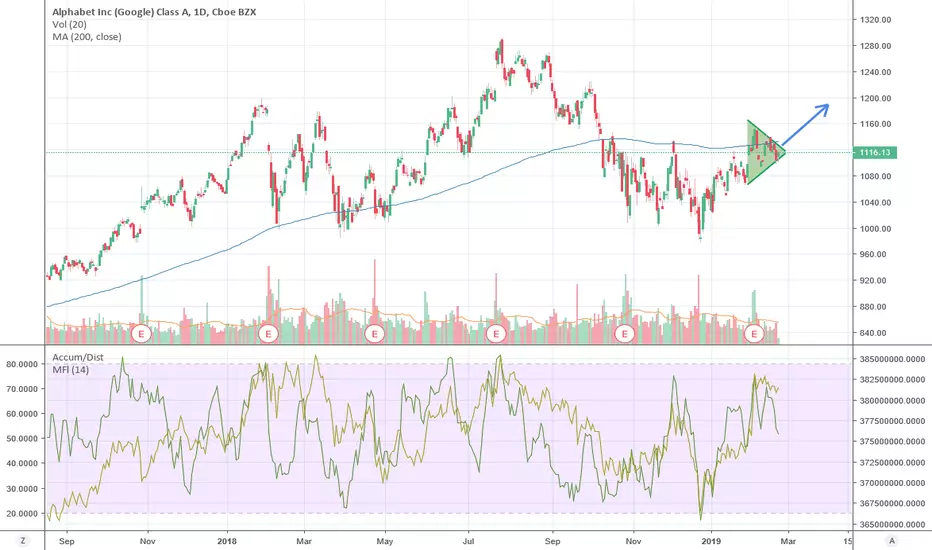Click the 70.0000 MFI scale value
The height and width of the screenshot is (550, 932).
pyautogui.click(x=22, y=389)
